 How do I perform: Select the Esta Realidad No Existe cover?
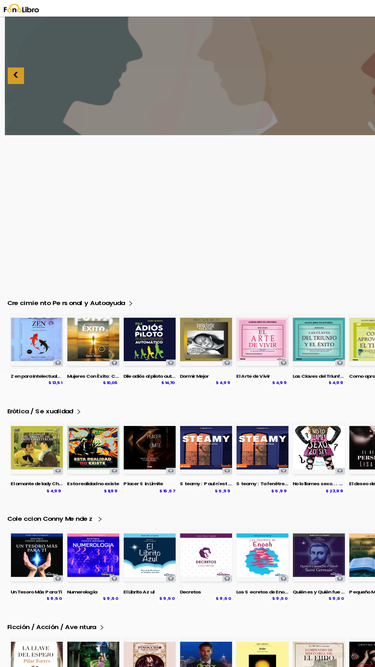pos(93,448)
